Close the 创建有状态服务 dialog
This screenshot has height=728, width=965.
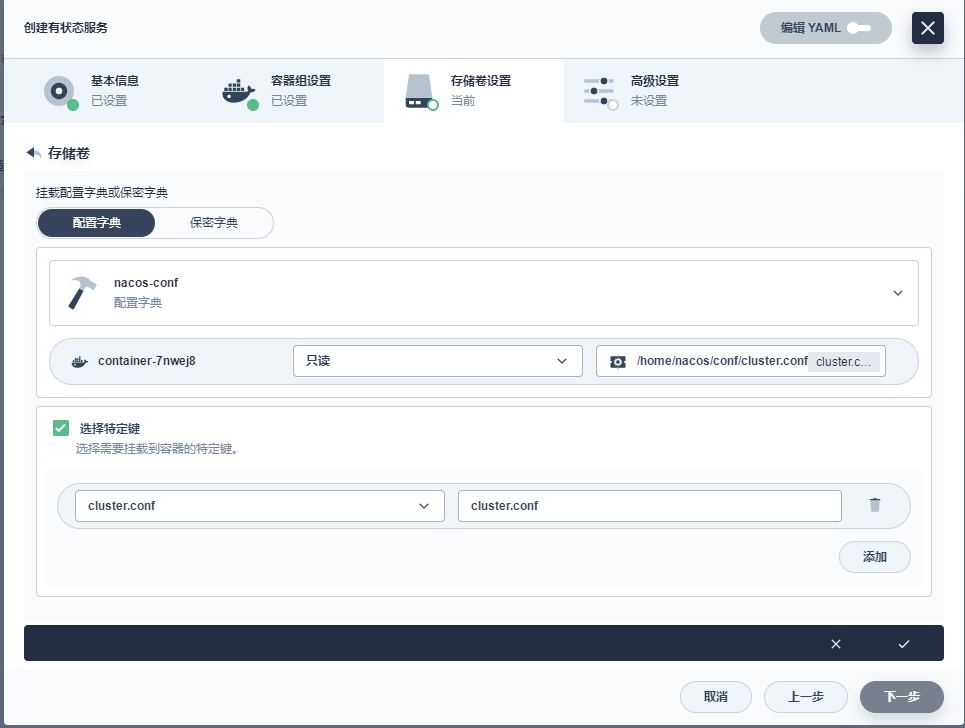click(x=927, y=28)
